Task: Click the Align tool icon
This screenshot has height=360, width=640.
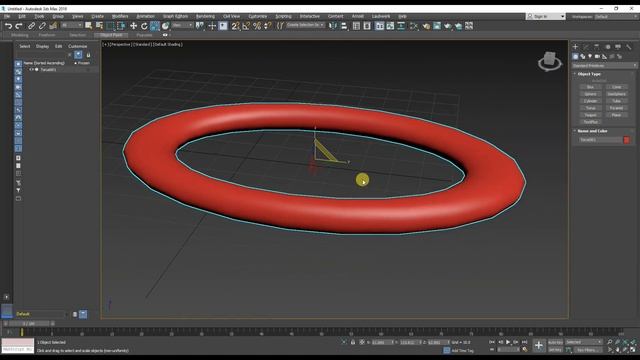Action: [344, 26]
